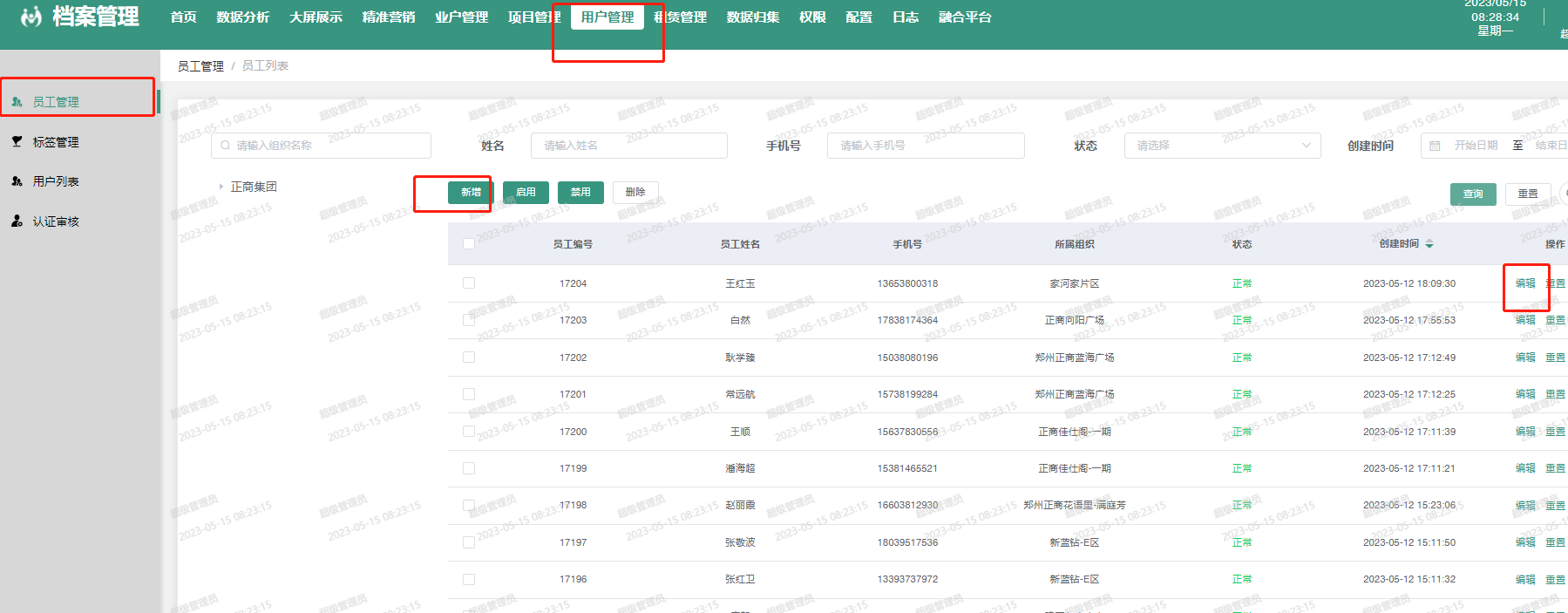The image size is (1568, 613).
Task: Check the row for employee 17204
Action: (x=469, y=283)
